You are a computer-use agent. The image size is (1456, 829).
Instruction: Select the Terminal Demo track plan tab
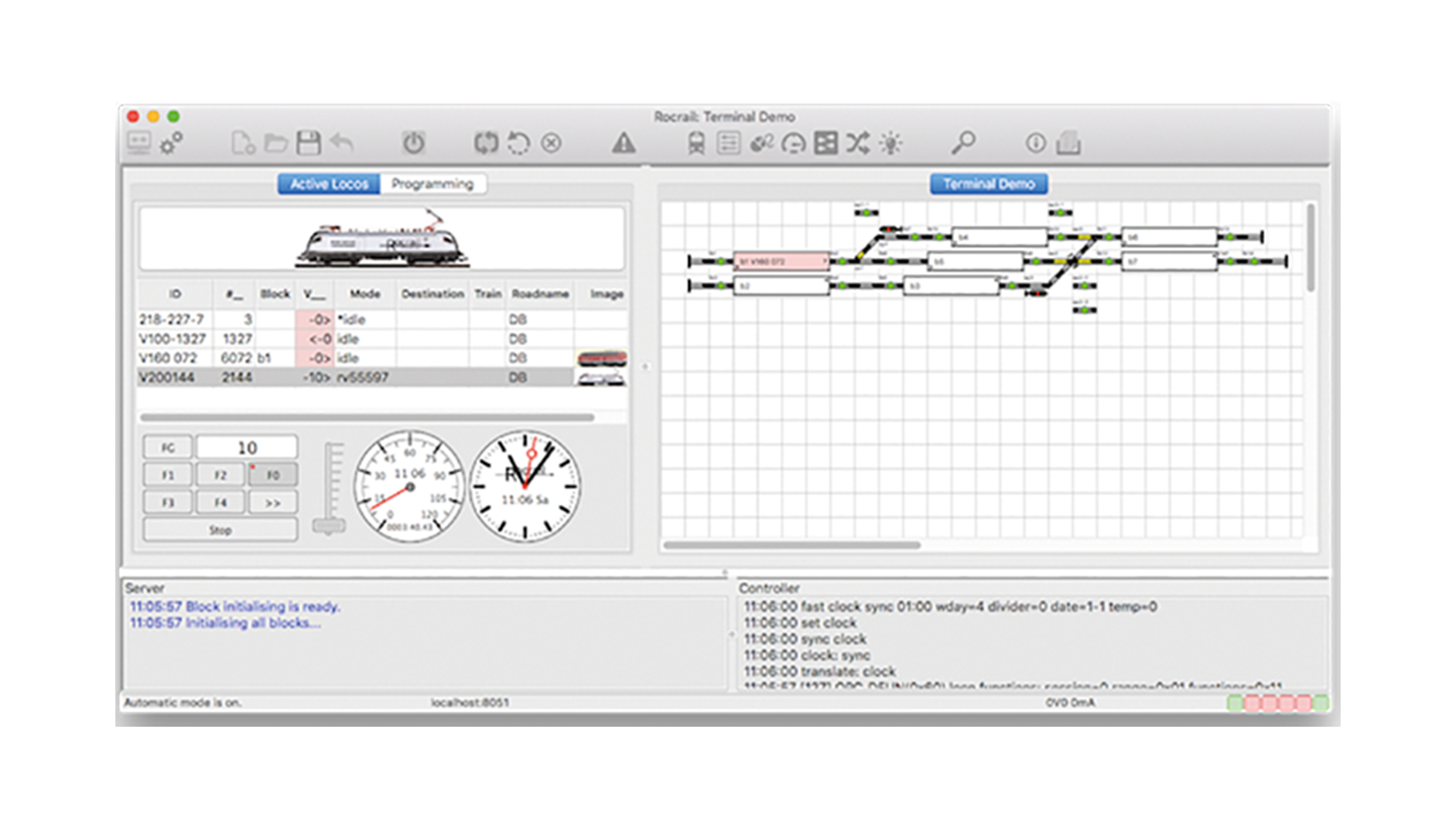(988, 183)
